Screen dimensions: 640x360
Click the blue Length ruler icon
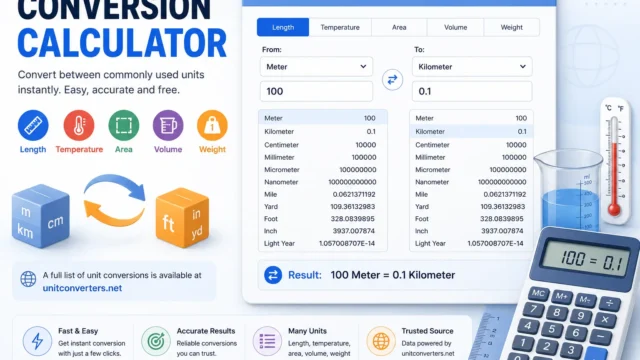[33, 125]
